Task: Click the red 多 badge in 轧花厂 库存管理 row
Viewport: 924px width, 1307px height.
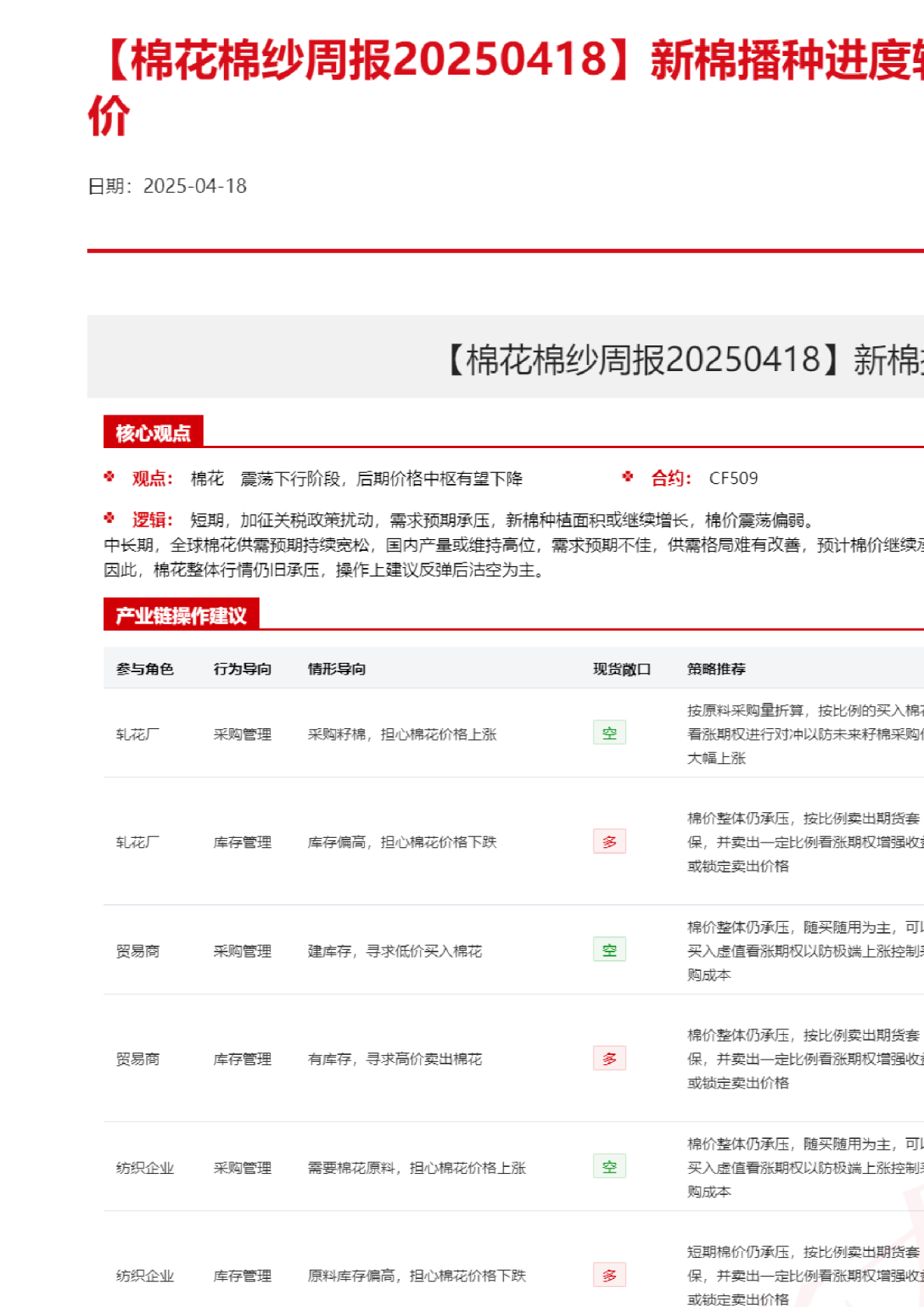Action: click(x=609, y=842)
